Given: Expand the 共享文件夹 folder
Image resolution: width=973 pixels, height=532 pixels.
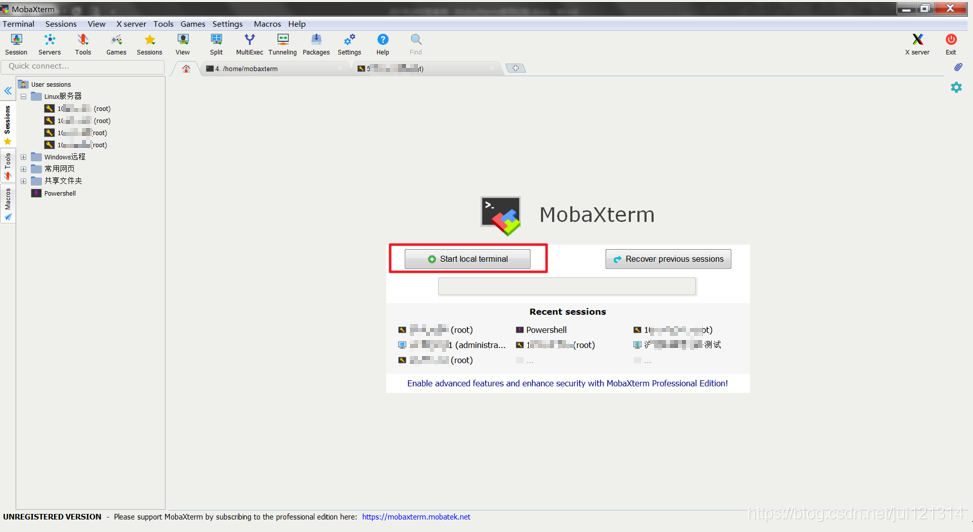Looking at the screenshot, I should (24, 181).
